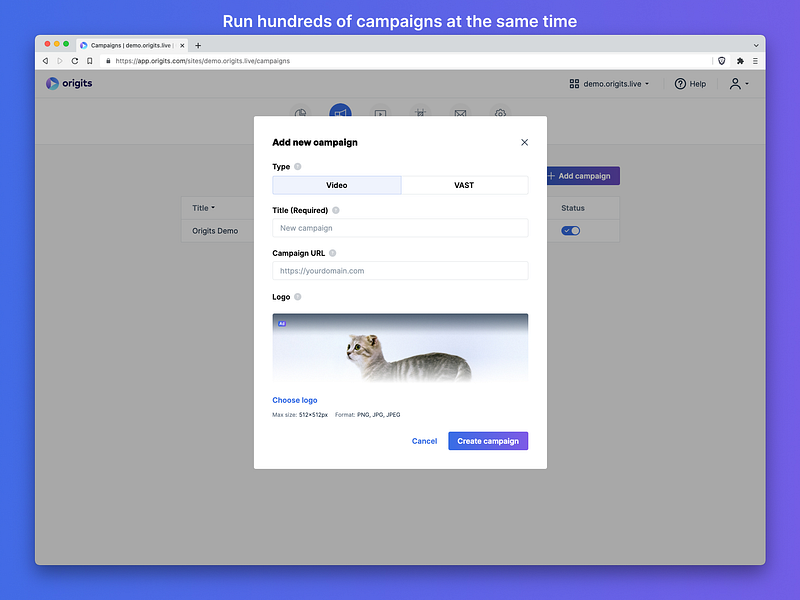800x600 pixels.
Task: Open the user account dropdown
Action: coord(739,84)
